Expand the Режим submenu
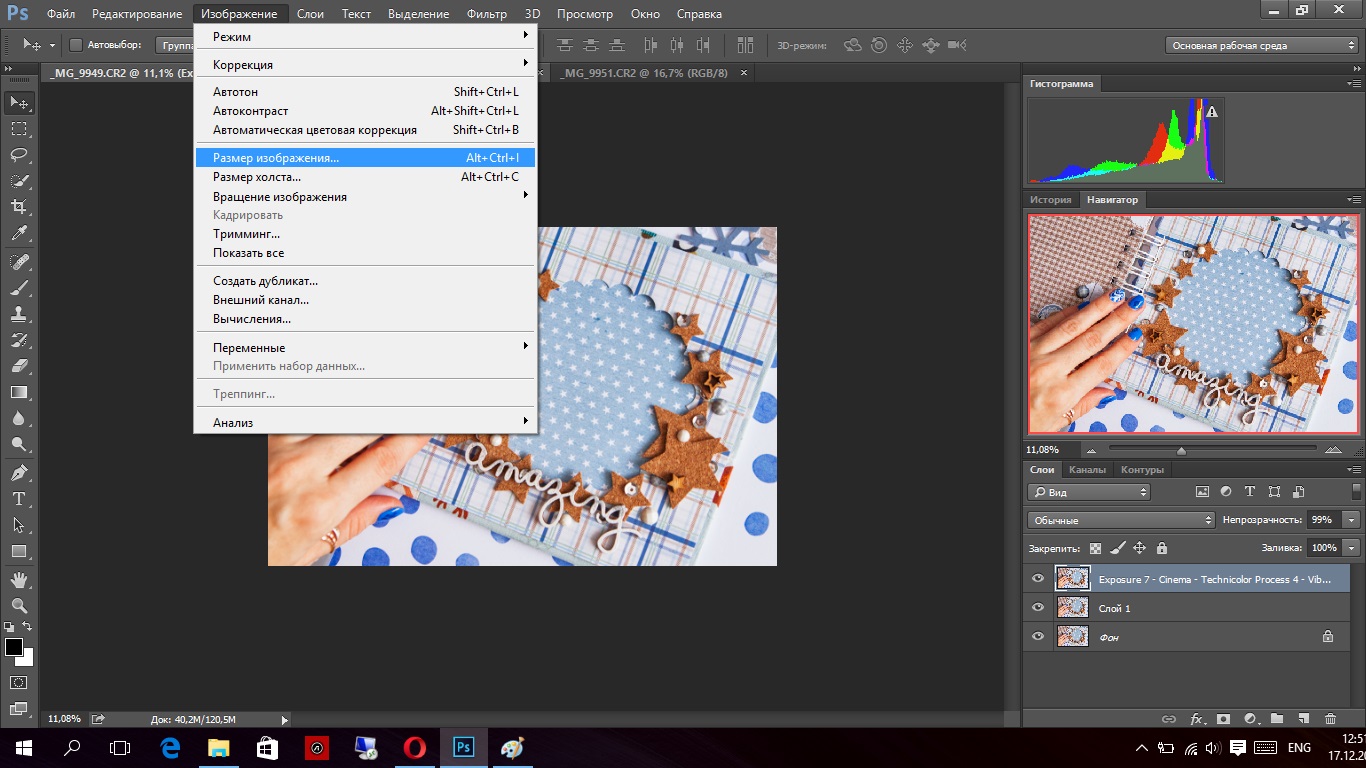Image resolution: width=1366 pixels, height=768 pixels. point(365,37)
